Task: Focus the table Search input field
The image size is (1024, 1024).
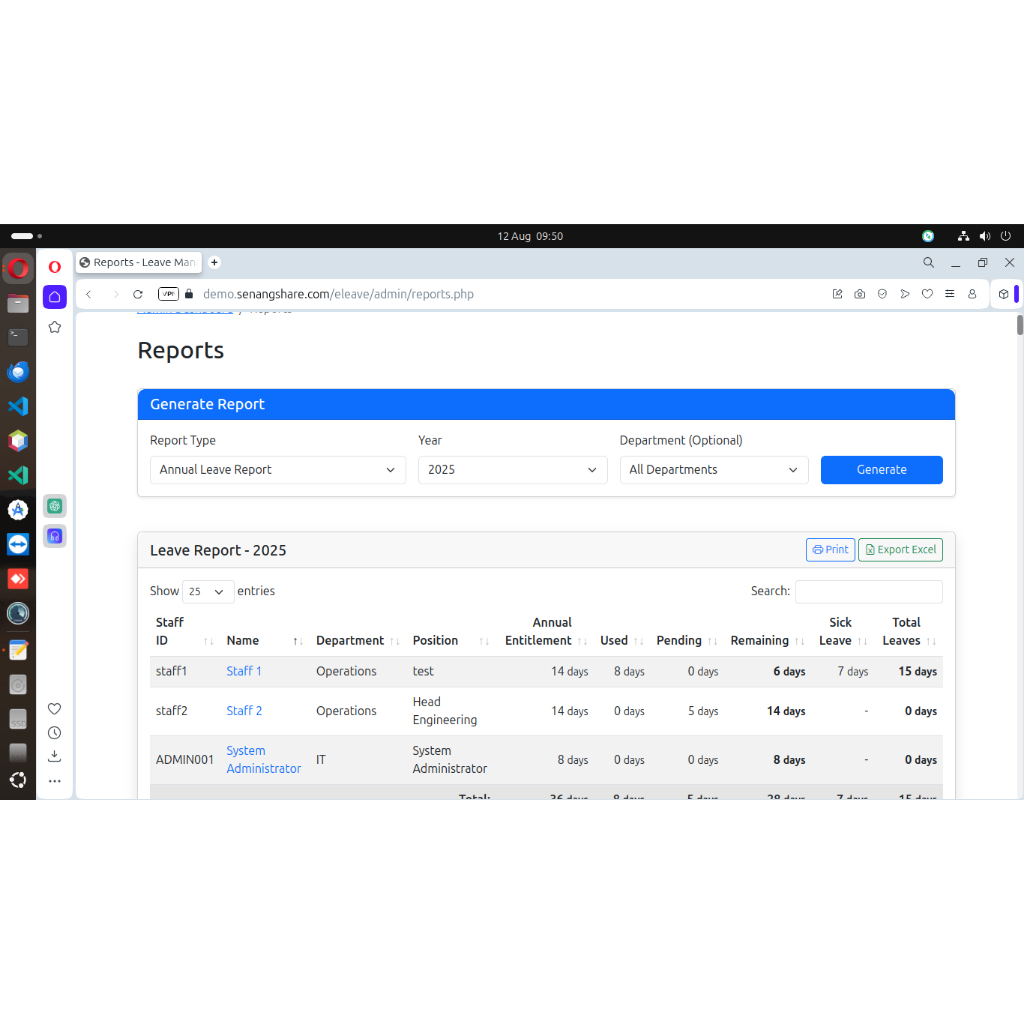Action: pos(868,591)
